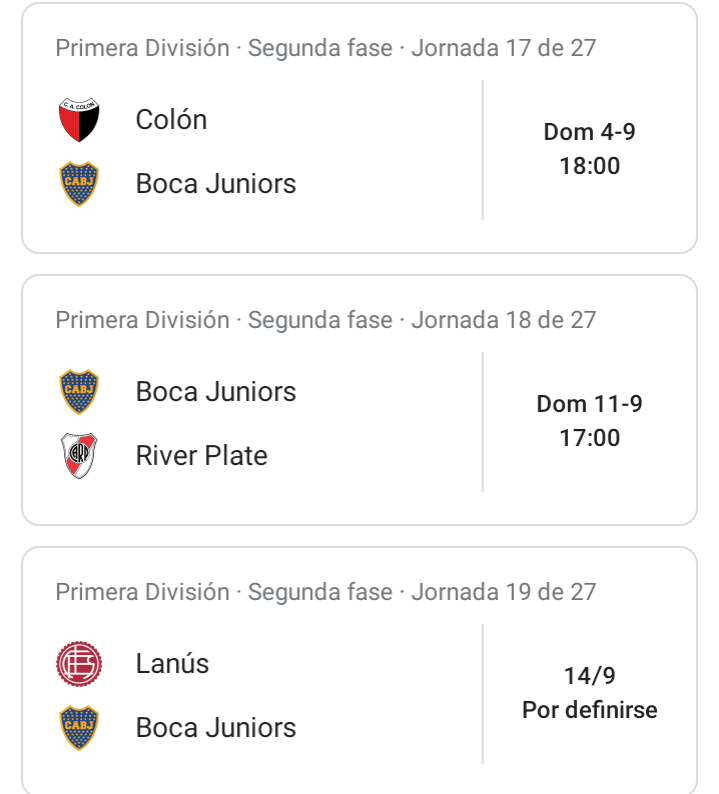Screen dimensions: 719x794
Task: Open Boca Juniors name above River Plate
Action: 216,391
